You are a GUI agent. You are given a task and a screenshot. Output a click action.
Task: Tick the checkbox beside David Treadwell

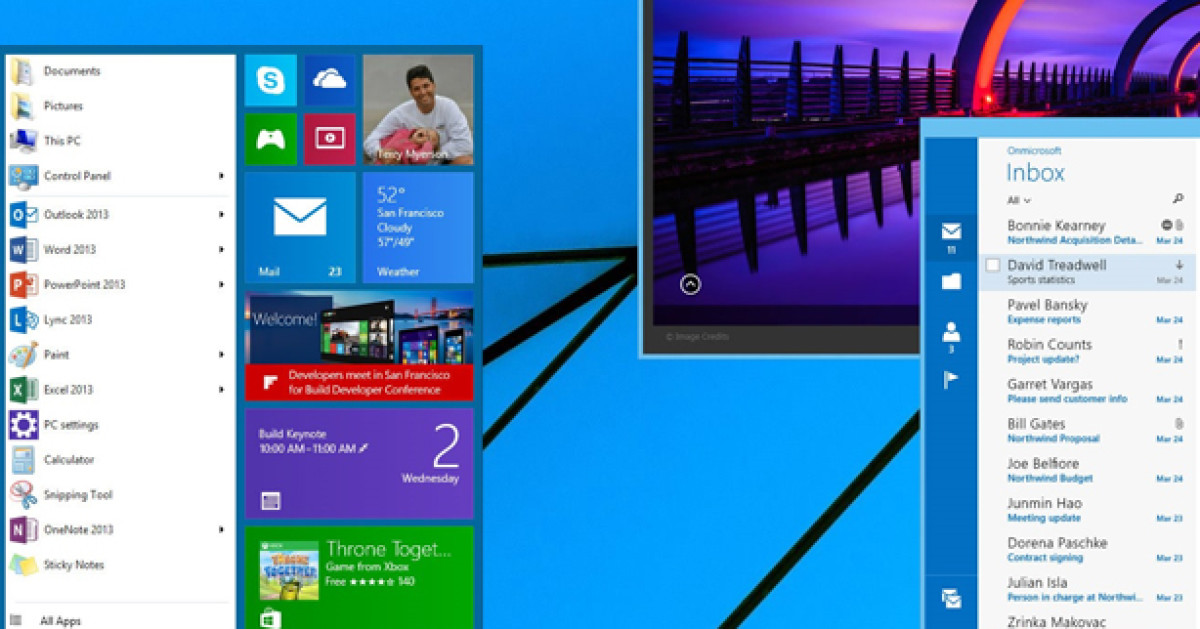pos(993,265)
